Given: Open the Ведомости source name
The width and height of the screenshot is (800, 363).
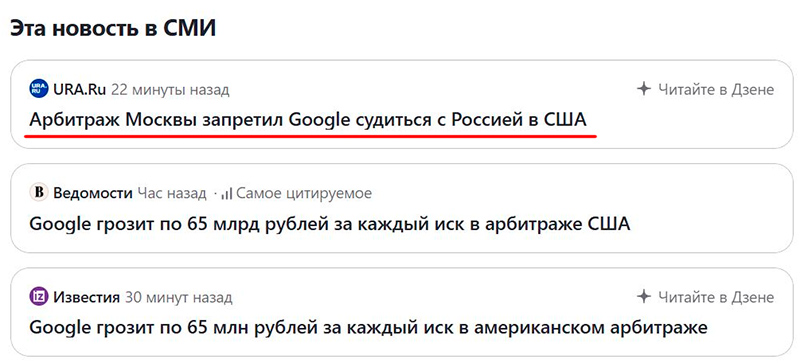Looking at the screenshot, I should coord(92,193).
